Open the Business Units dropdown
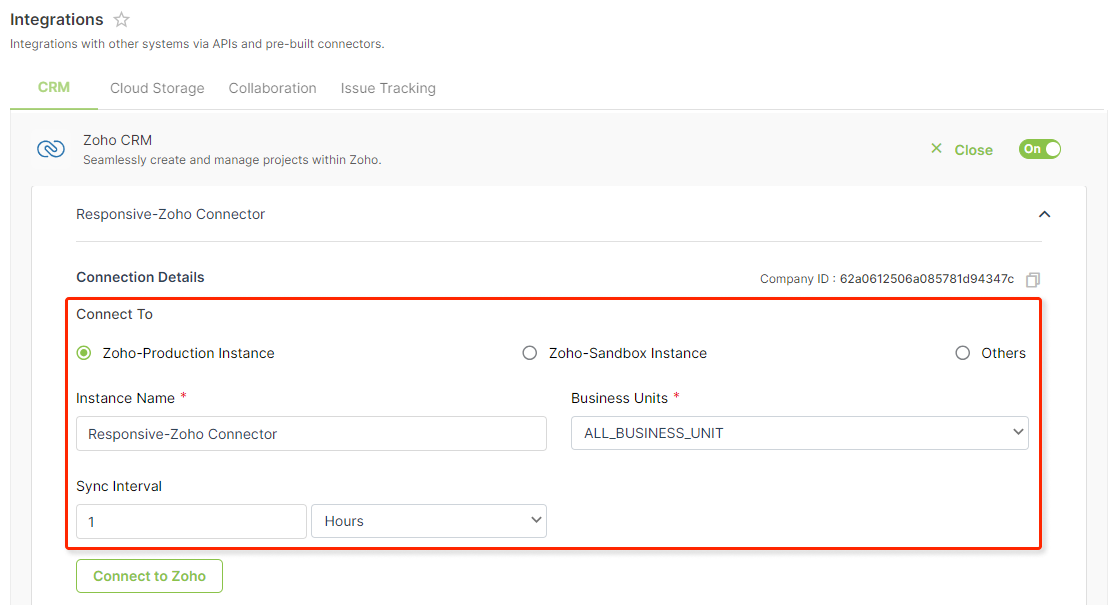 799,433
